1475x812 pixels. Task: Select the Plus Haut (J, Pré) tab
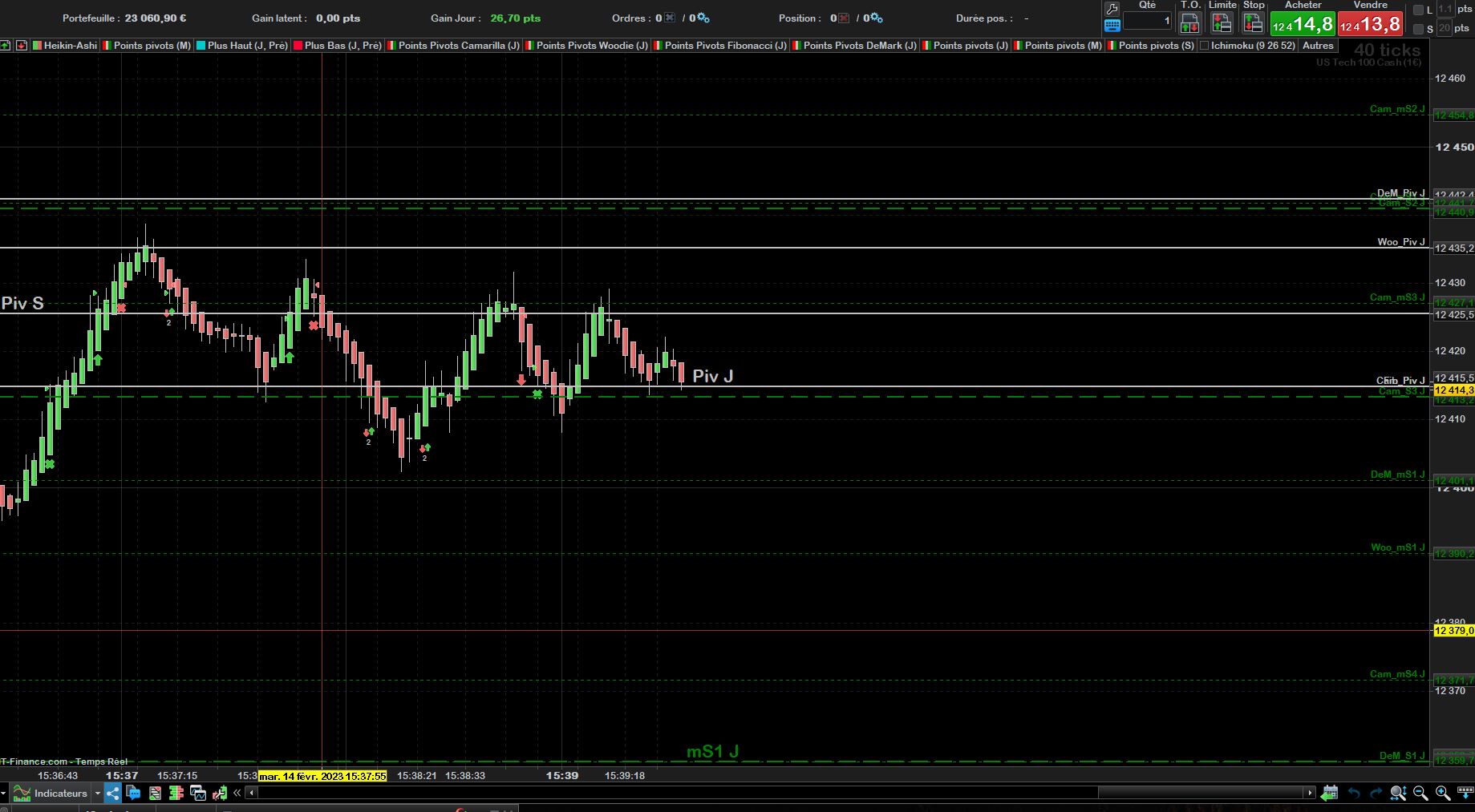click(x=242, y=46)
